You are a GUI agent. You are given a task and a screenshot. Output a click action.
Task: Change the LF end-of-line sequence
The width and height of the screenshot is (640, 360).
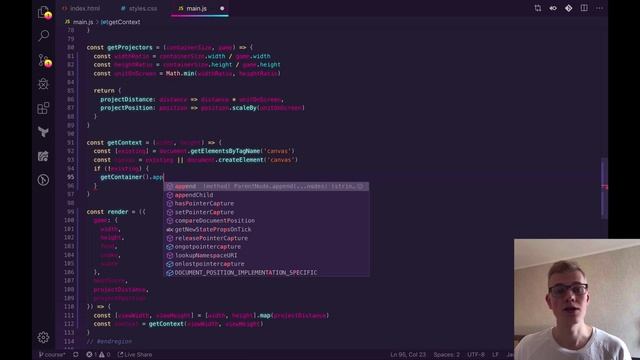[x=495, y=355]
